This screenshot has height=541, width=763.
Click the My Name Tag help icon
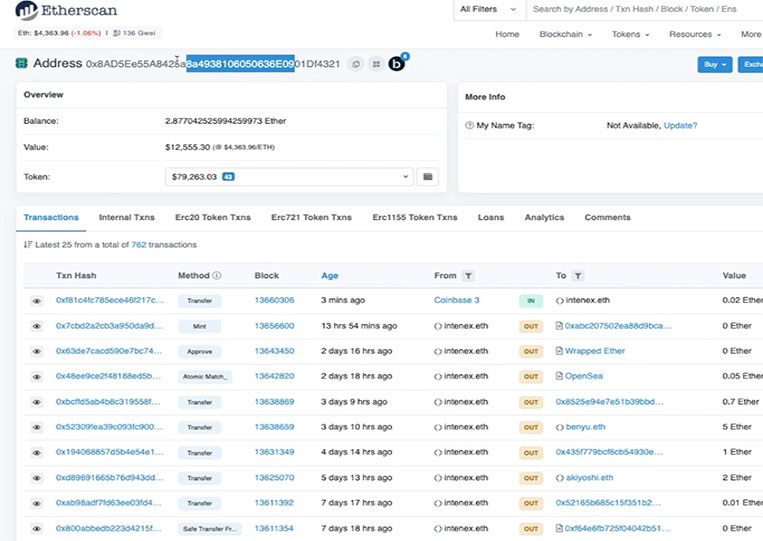click(470, 126)
